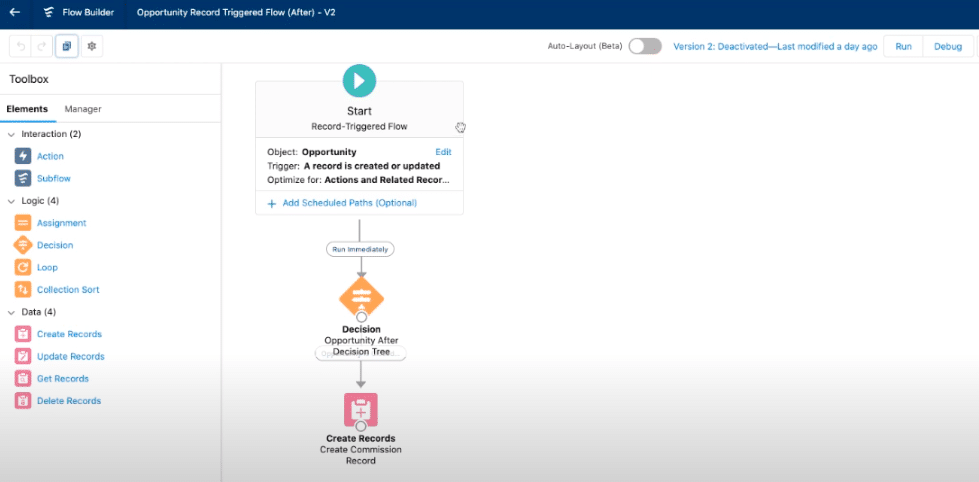
Task: Select the Subflow element icon
Action: [23, 179]
